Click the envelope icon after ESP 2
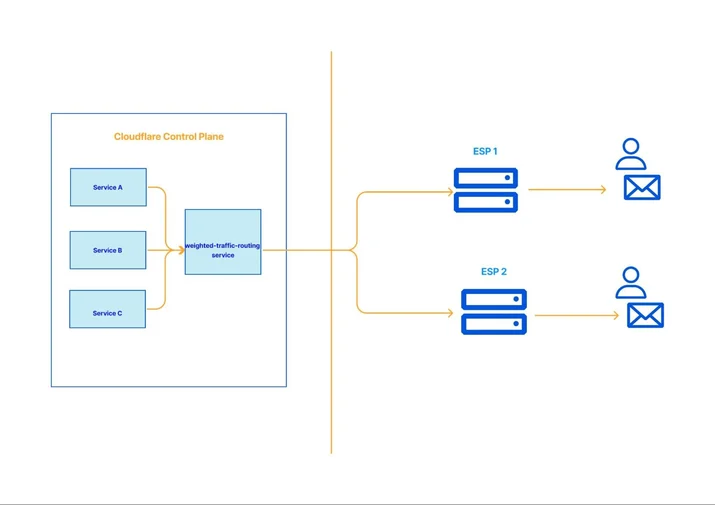 pos(645,315)
